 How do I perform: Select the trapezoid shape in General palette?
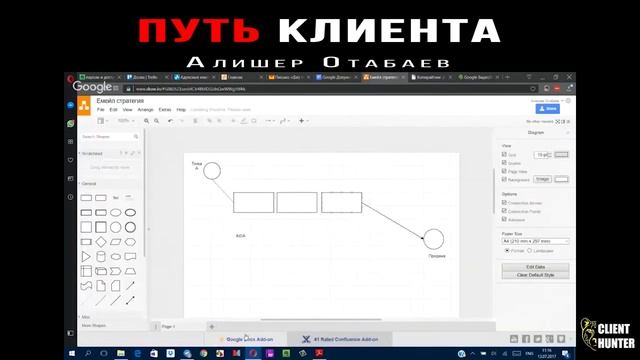(130, 271)
